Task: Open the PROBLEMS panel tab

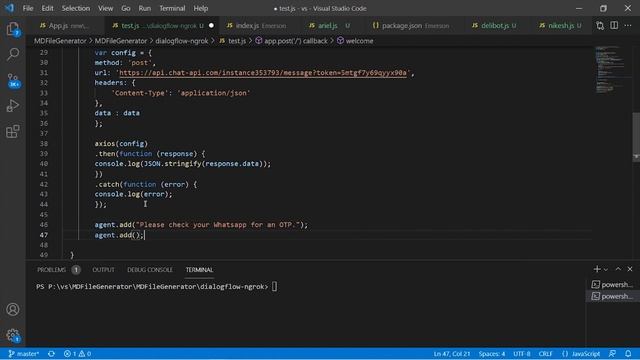Action: [58, 270]
